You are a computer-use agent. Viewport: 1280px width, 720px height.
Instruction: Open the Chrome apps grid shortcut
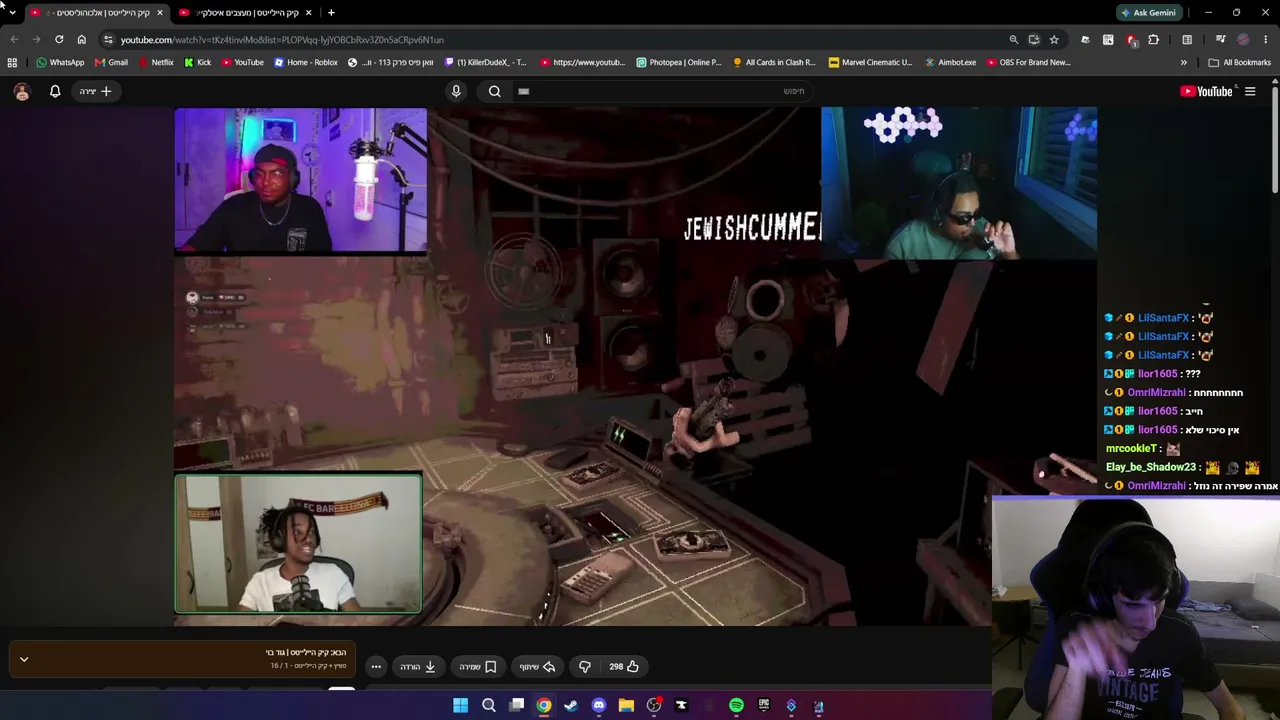12,62
